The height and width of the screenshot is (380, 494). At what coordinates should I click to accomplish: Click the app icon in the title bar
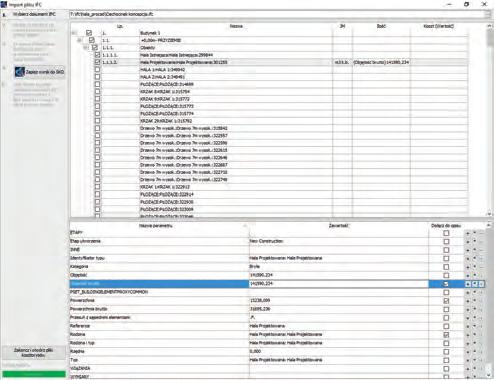coord(4,4)
